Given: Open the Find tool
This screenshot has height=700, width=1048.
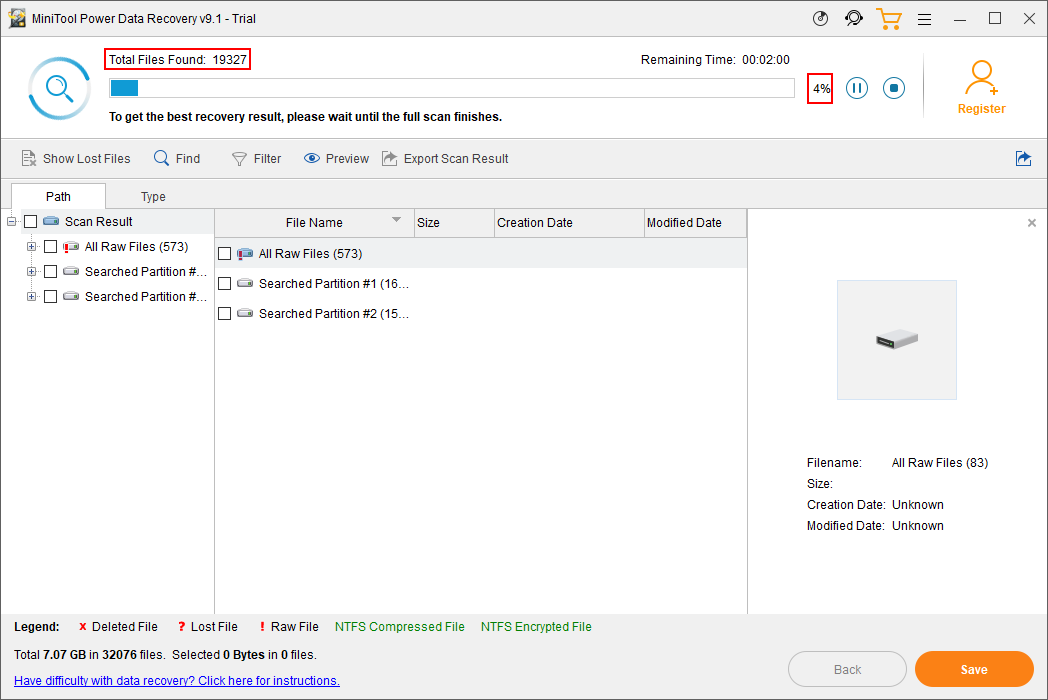Looking at the screenshot, I should click(x=177, y=158).
